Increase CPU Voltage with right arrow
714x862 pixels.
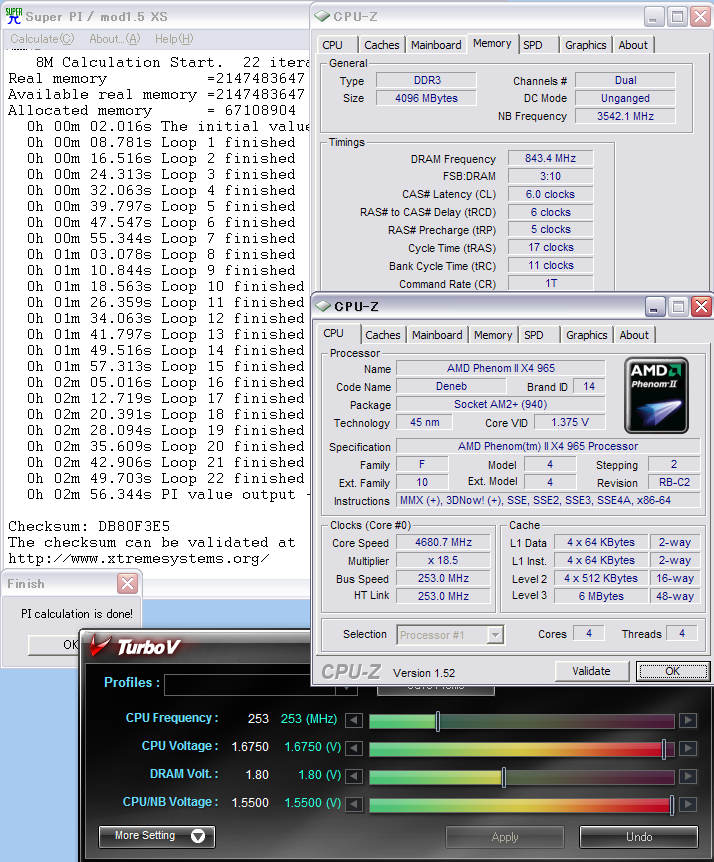point(688,748)
